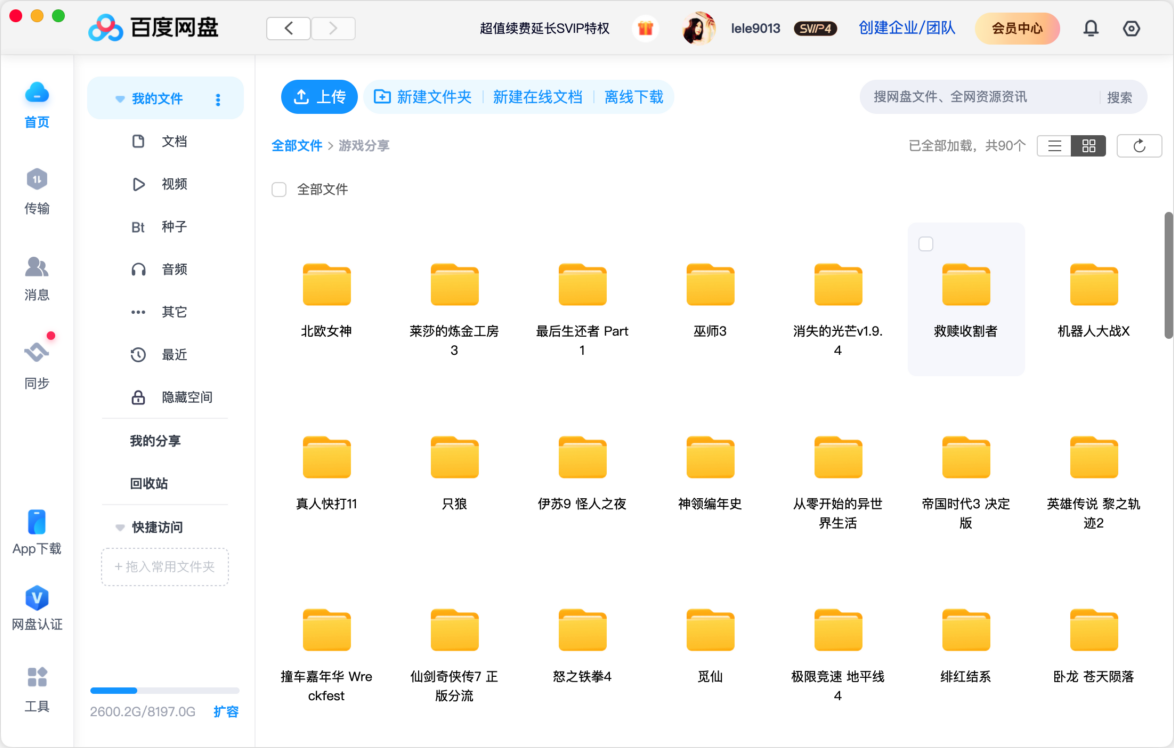Click the gift box icon
Viewport: 1174px width, 748px height.
[x=645, y=28]
